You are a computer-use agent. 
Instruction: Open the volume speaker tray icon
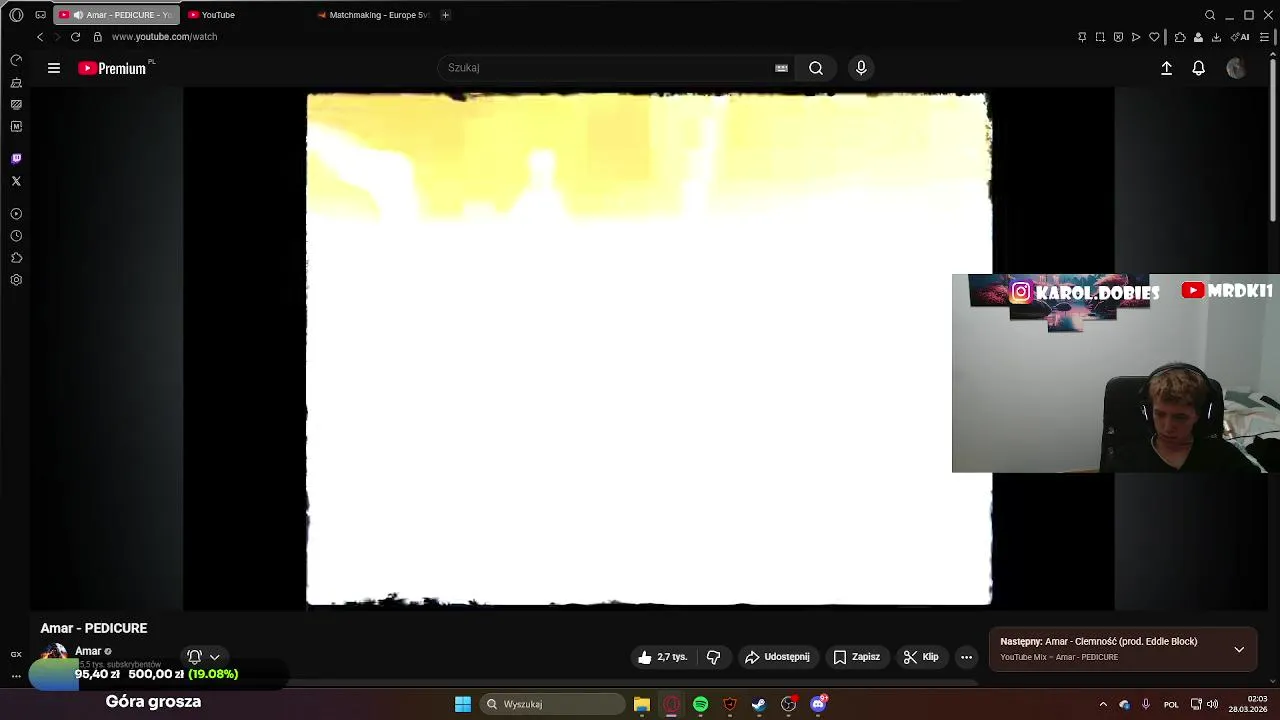click(x=1212, y=704)
